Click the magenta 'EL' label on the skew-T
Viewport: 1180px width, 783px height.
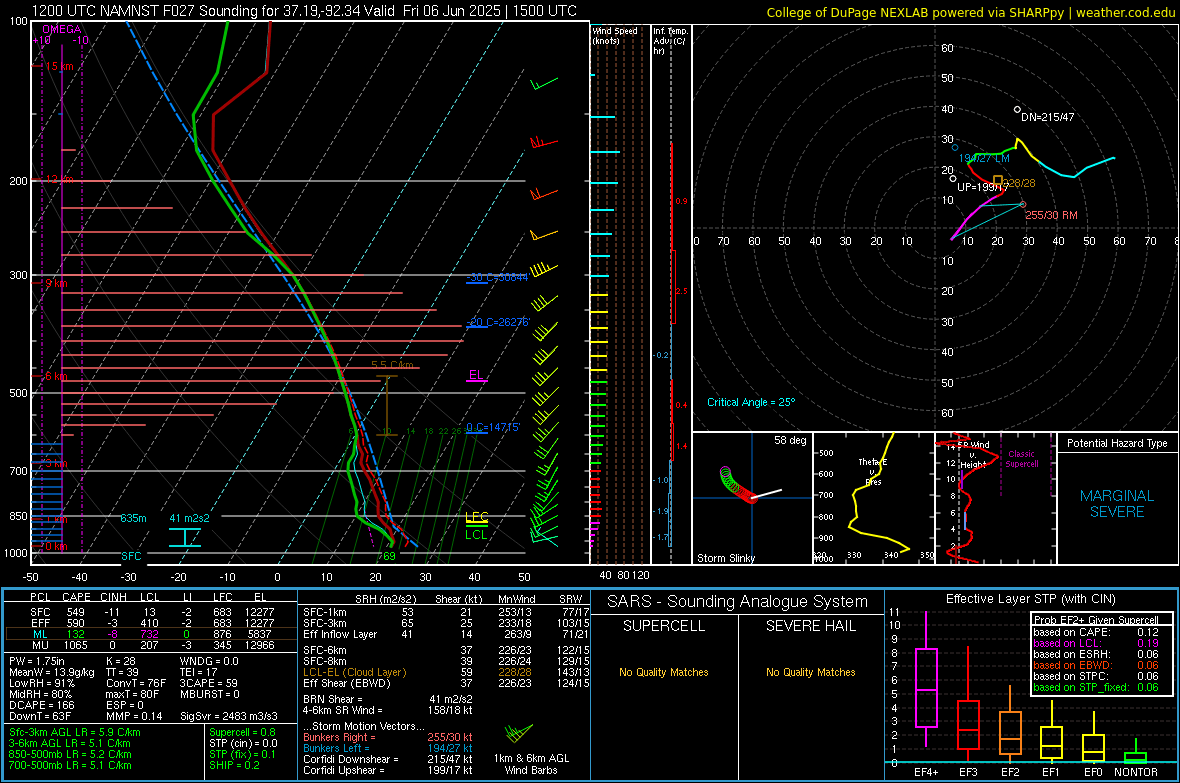[476, 375]
